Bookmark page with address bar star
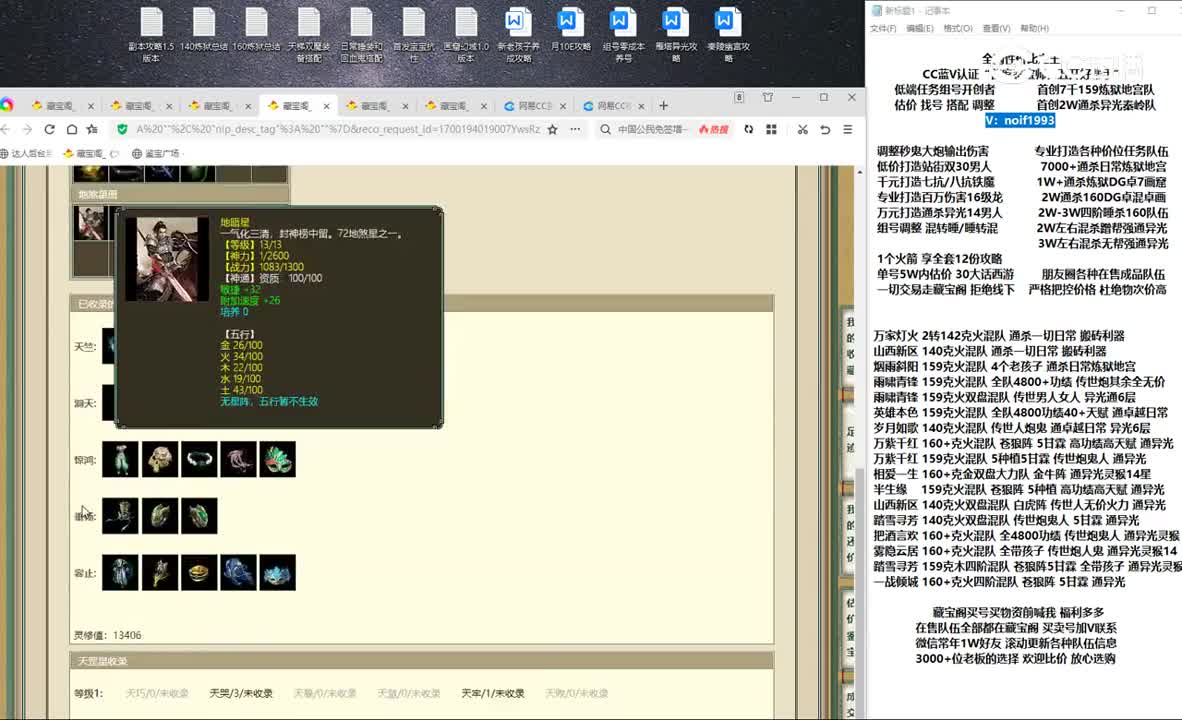The image size is (1182, 720). [553, 130]
